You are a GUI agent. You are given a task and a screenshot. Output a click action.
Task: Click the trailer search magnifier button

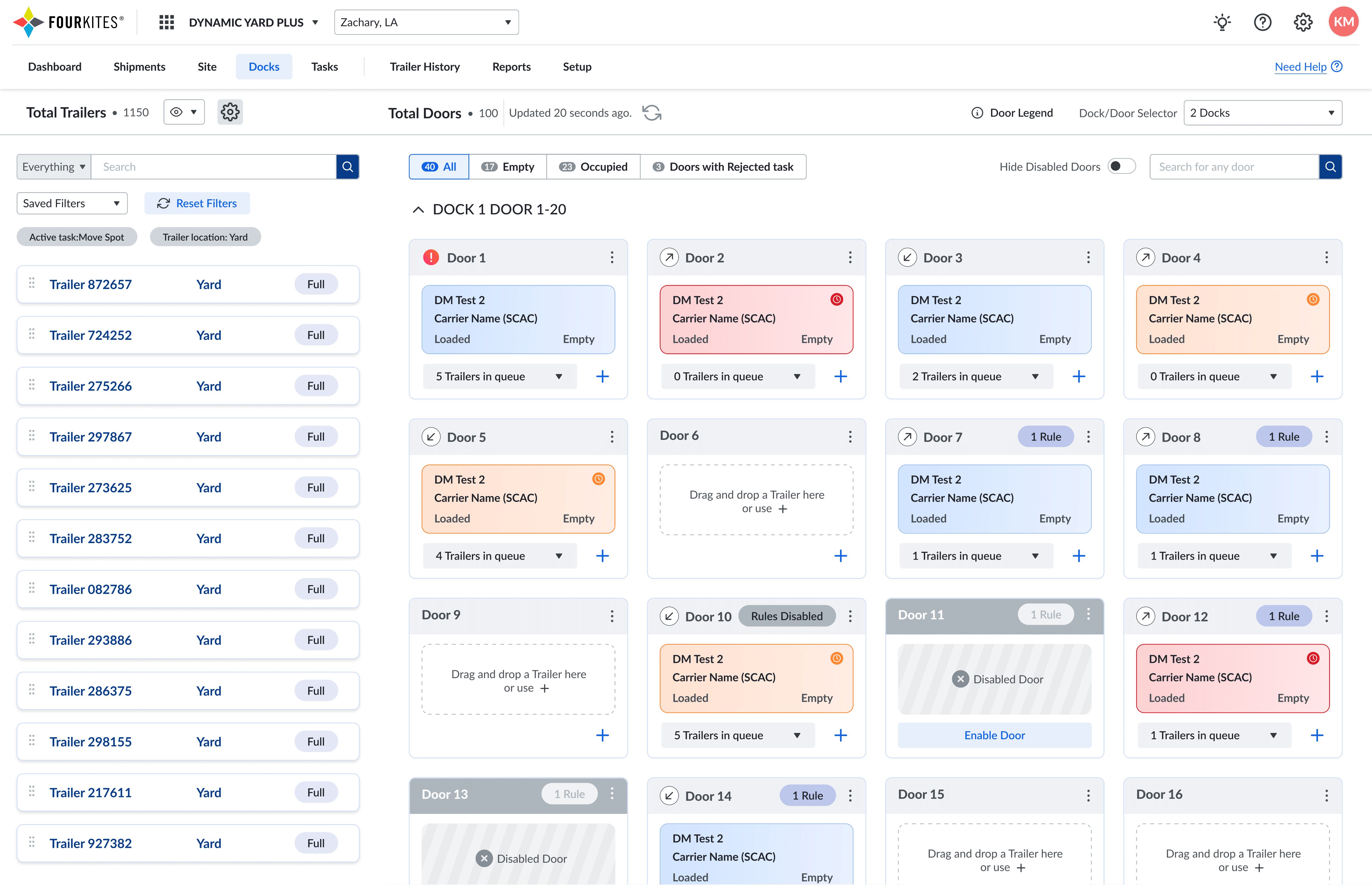347,166
